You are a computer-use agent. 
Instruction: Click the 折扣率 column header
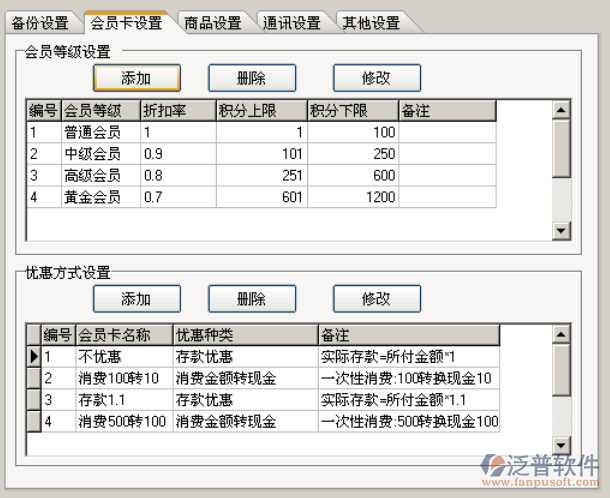177,111
